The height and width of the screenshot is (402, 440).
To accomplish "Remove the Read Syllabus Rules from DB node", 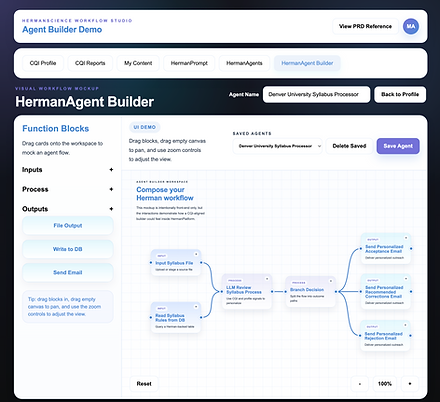I will pyautogui.click(x=196, y=307).
